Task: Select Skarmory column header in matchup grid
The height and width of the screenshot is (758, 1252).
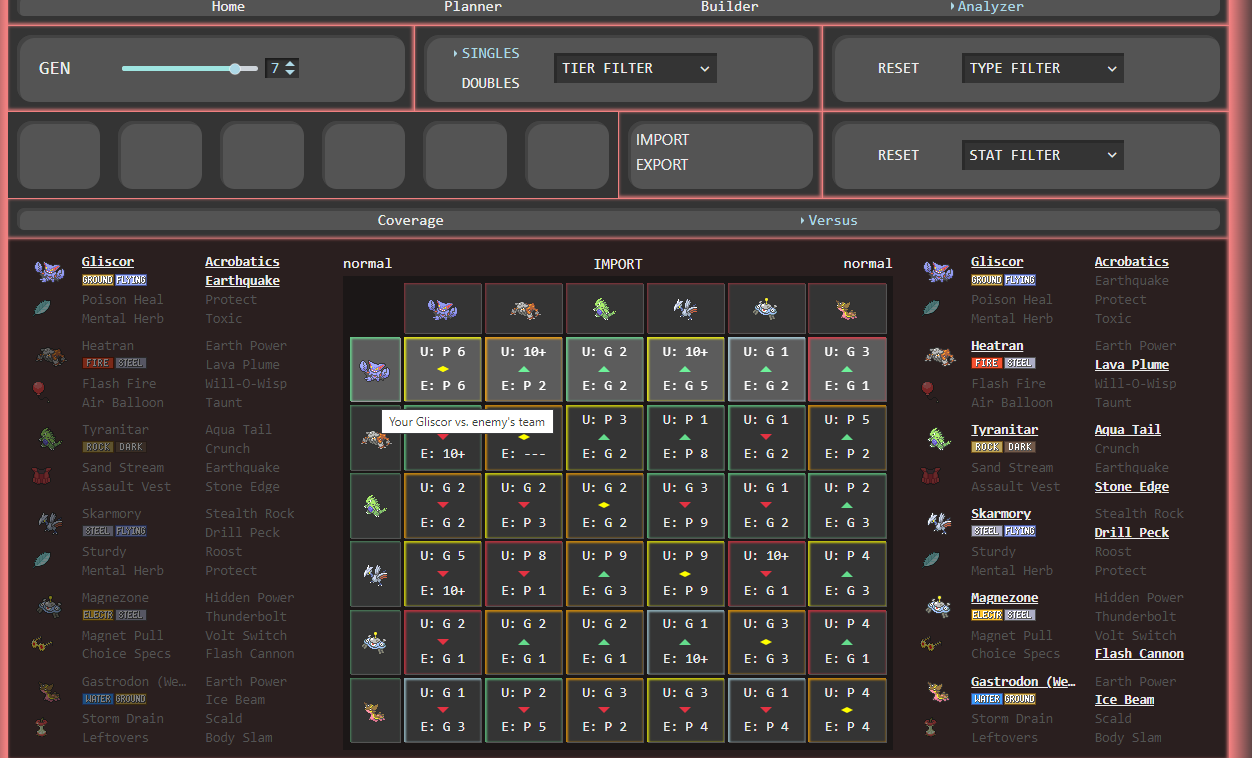Action: [x=686, y=308]
